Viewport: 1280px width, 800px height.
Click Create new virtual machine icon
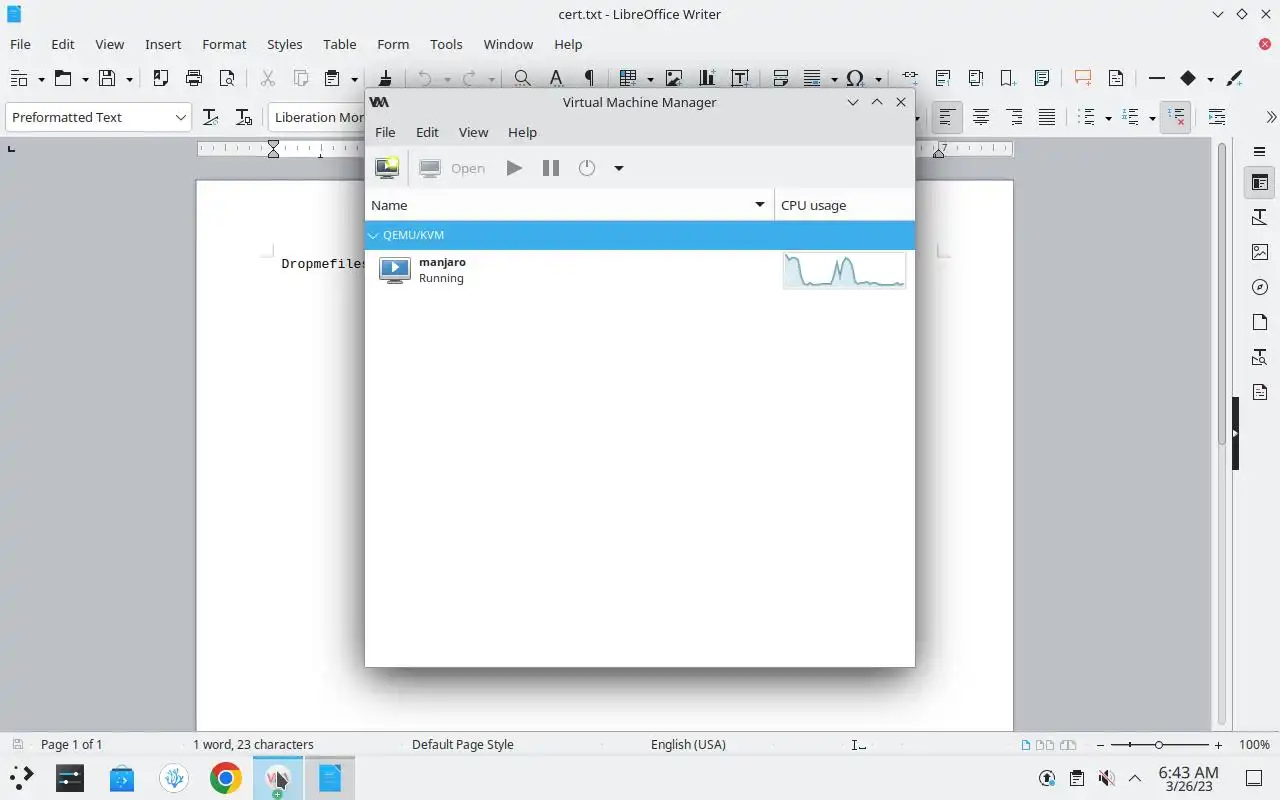pos(387,168)
